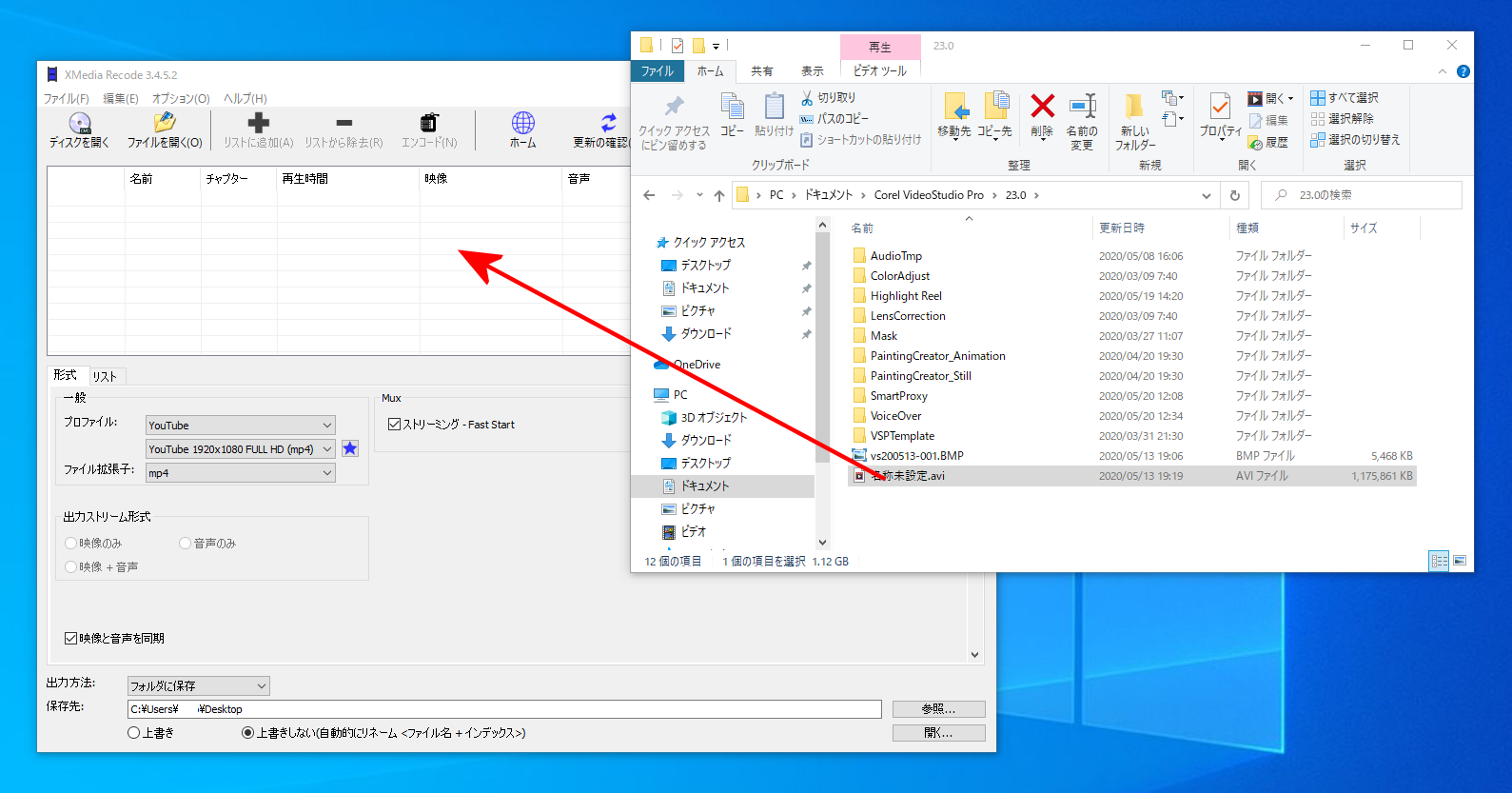Click Copy to icon in Explorer ribbon

pos(994,116)
